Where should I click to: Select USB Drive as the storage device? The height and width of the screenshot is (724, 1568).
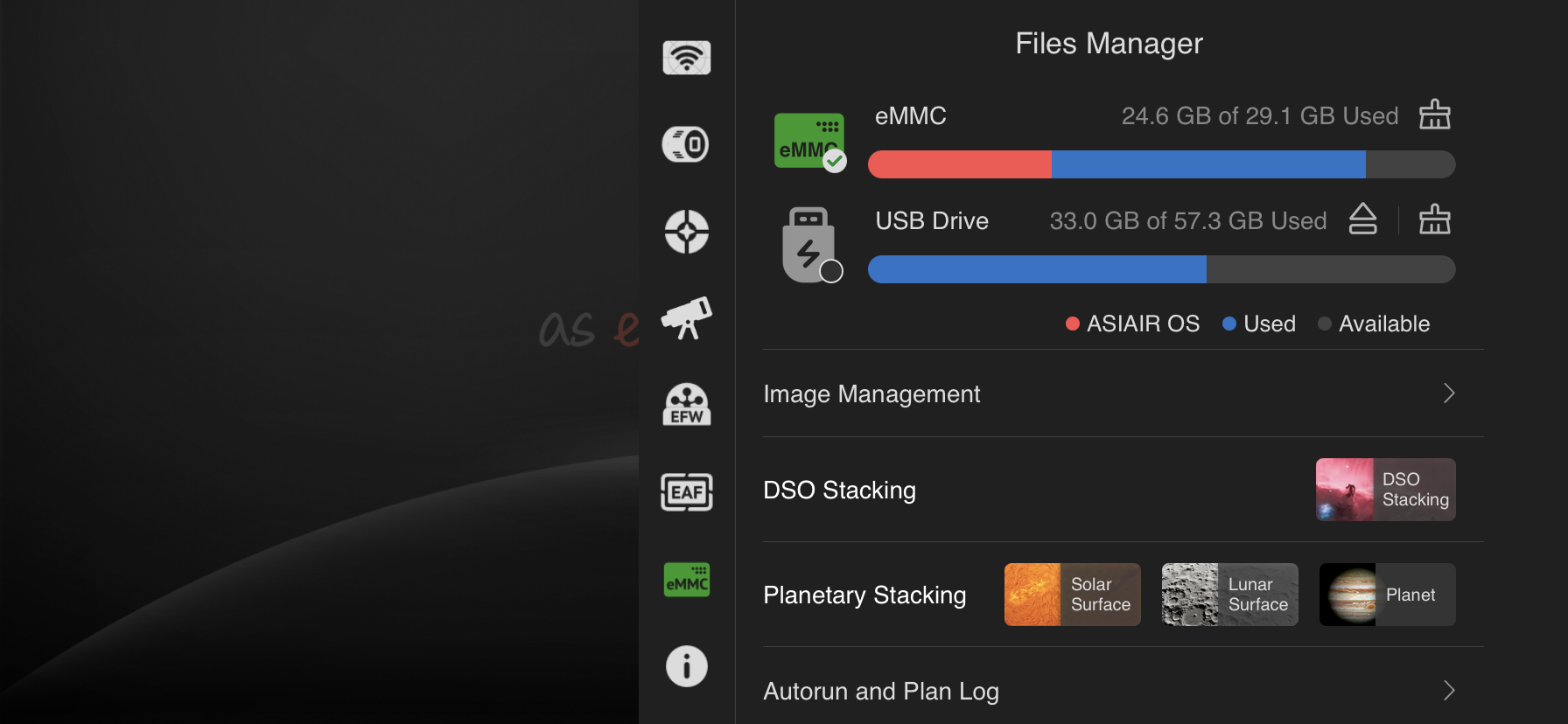pyautogui.click(x=811, y=246)
